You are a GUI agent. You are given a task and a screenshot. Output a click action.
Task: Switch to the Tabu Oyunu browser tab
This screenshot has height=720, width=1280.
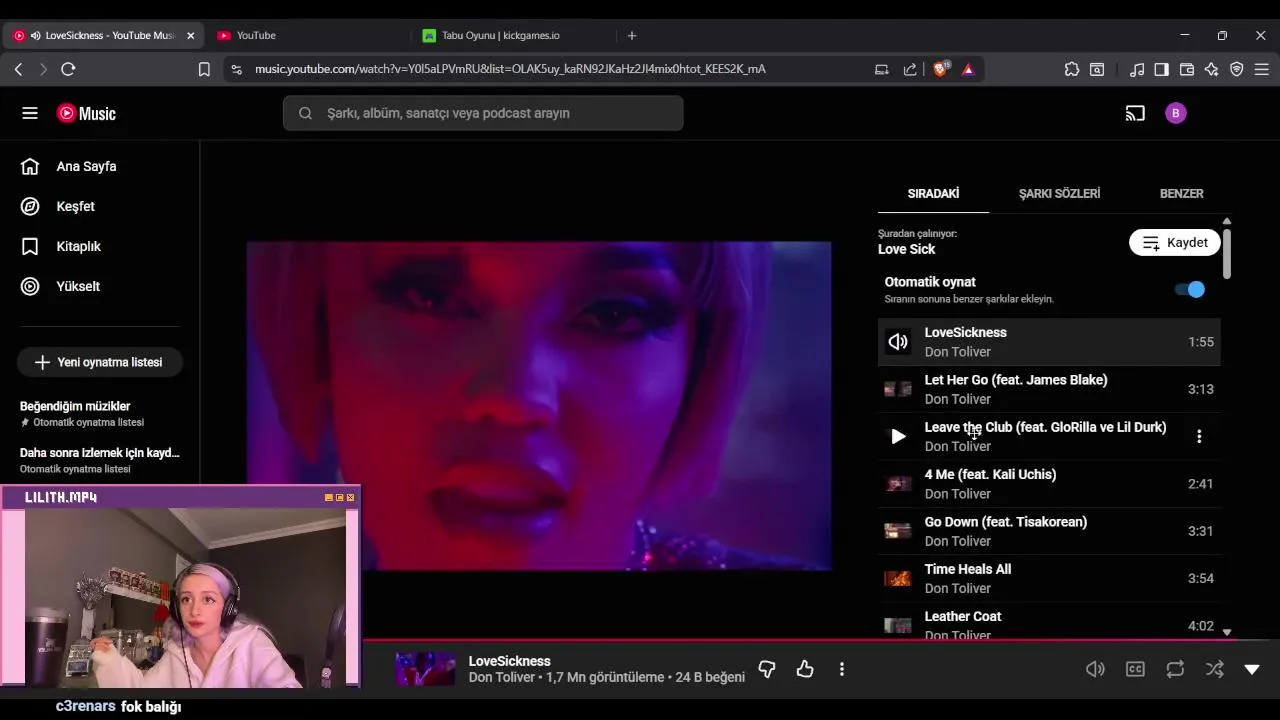pyautogui.click(x=510, y=35)
